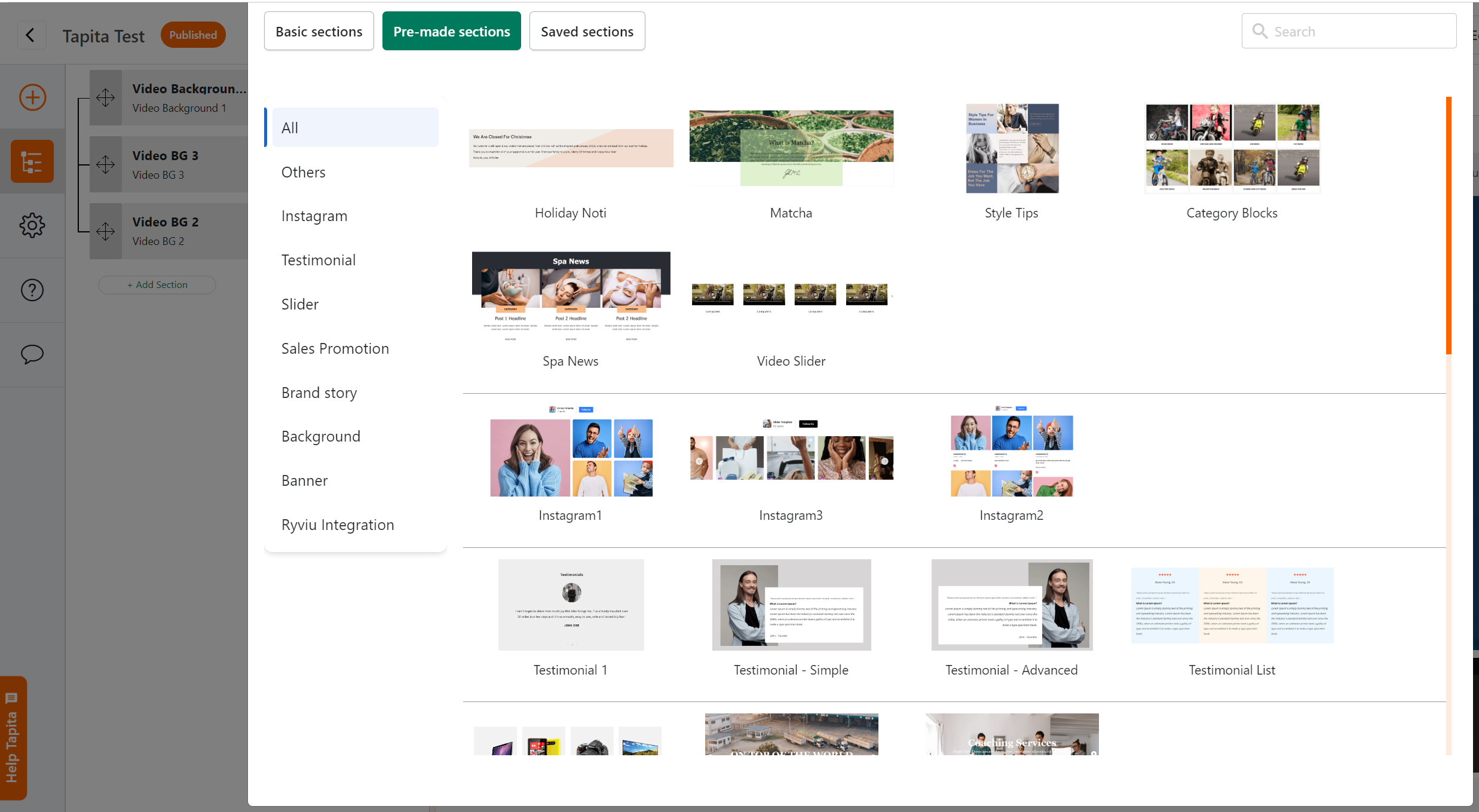The height and width of the screenshot is (812, 1479).
Task: Click the back arrow beside Tapita Test
Action: tap(30, 35)
